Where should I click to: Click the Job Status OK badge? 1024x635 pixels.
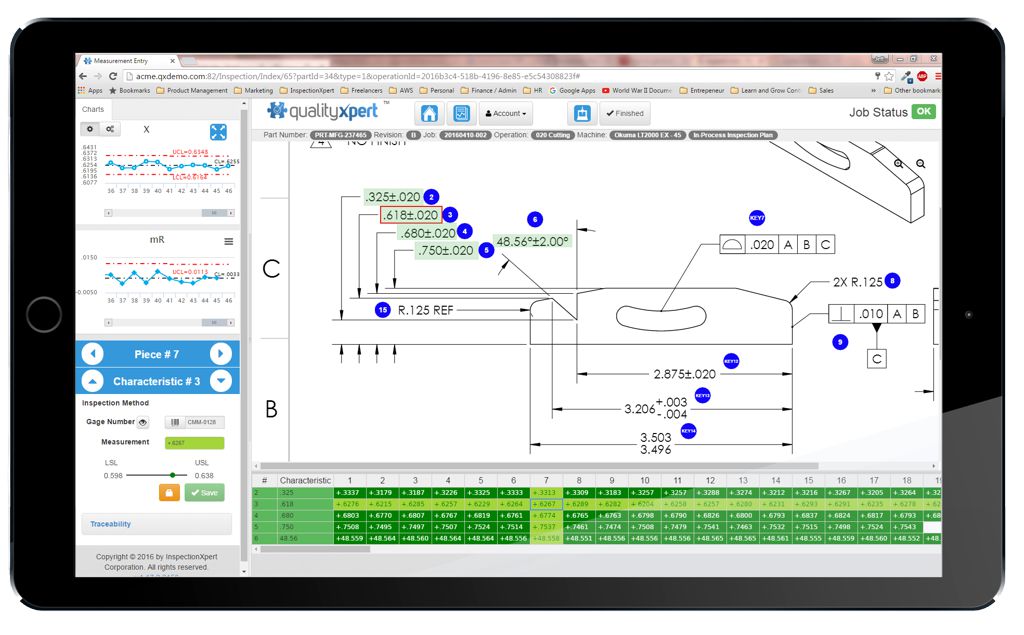(x=924, y=112)
